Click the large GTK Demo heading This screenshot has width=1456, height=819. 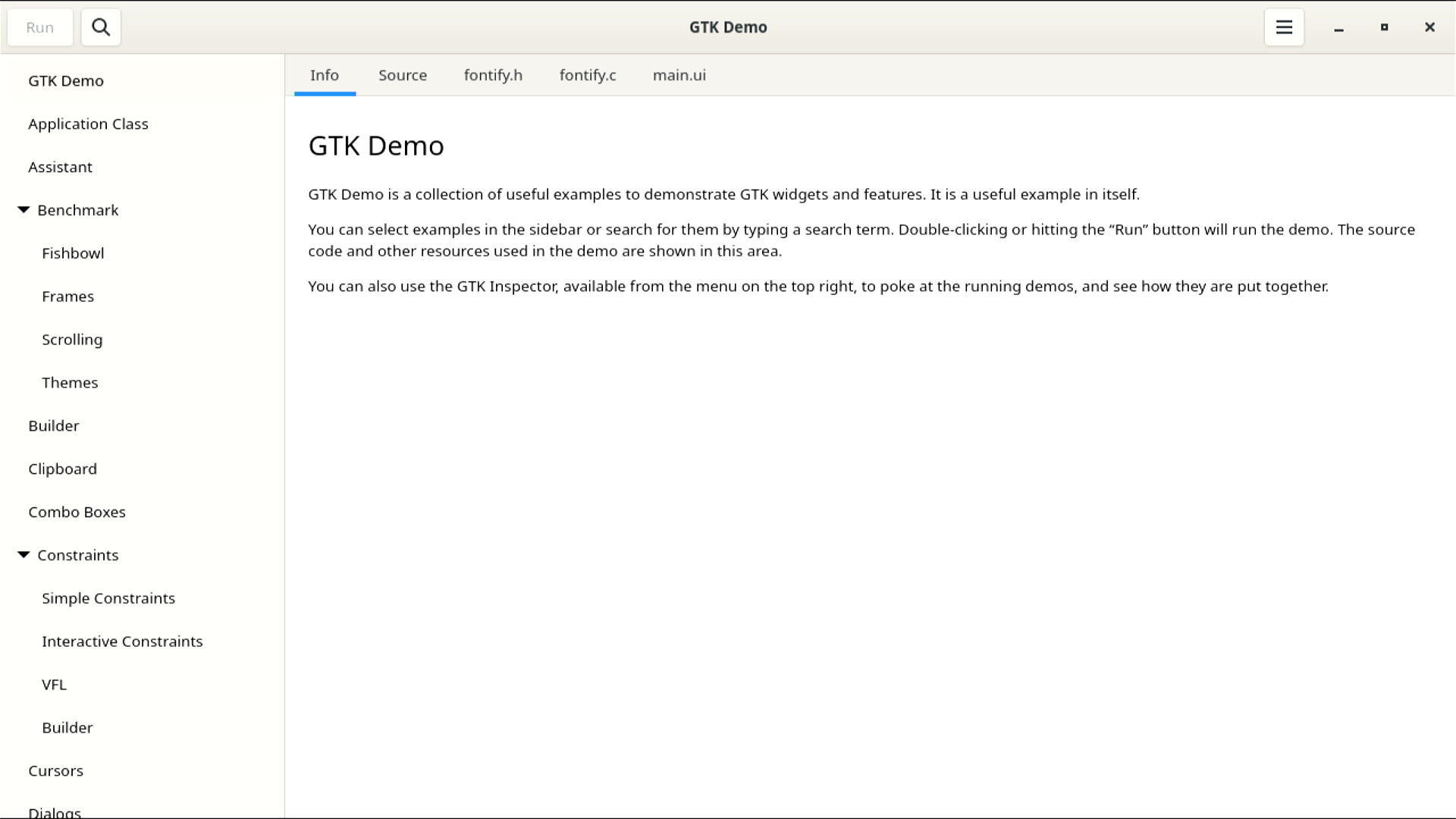tap(376, 146)
